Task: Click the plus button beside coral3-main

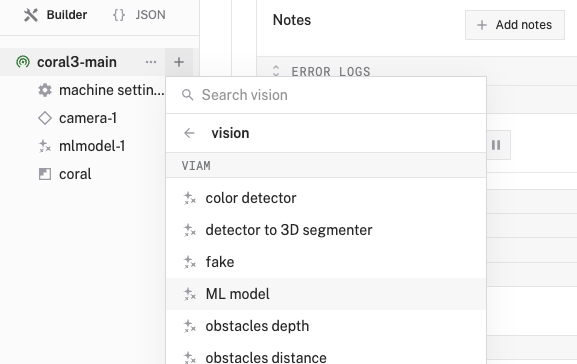Action: tap(179, 62)
